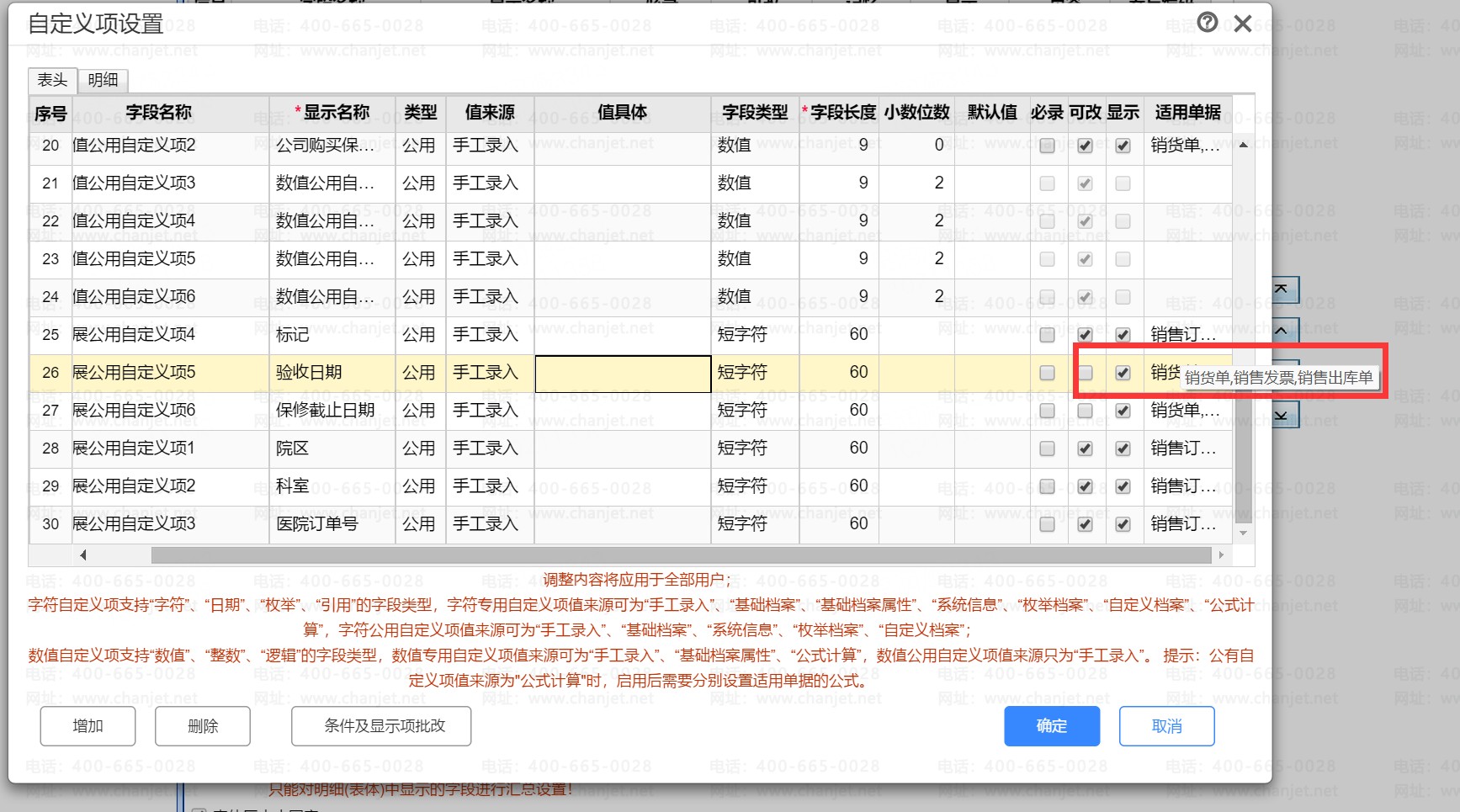Screen dimensions: 1460x812
Task: Click the 展公用自定义项5 field name
Action: point(134,373)
